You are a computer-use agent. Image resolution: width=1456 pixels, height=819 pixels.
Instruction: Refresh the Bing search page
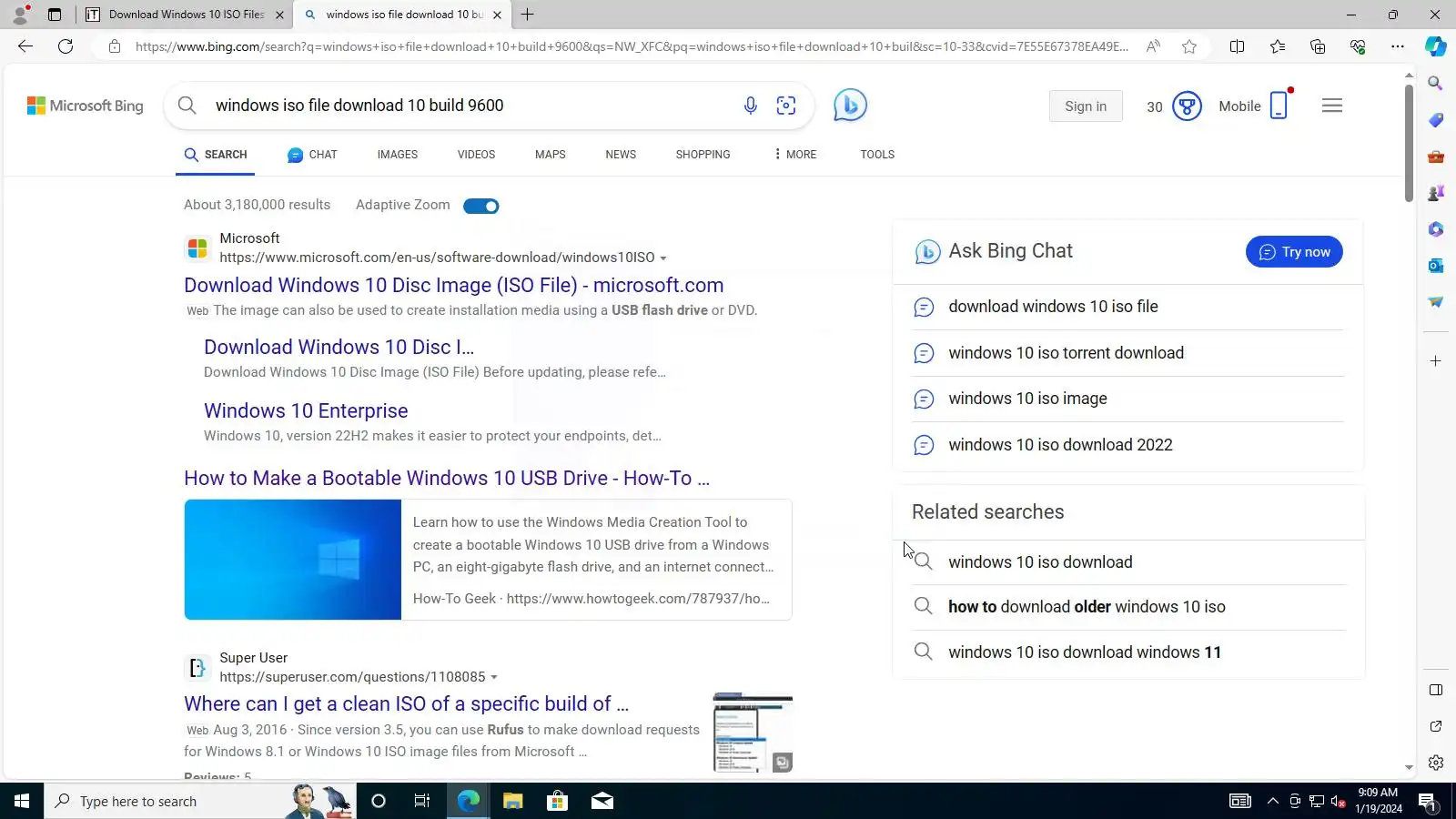point(66,46)
